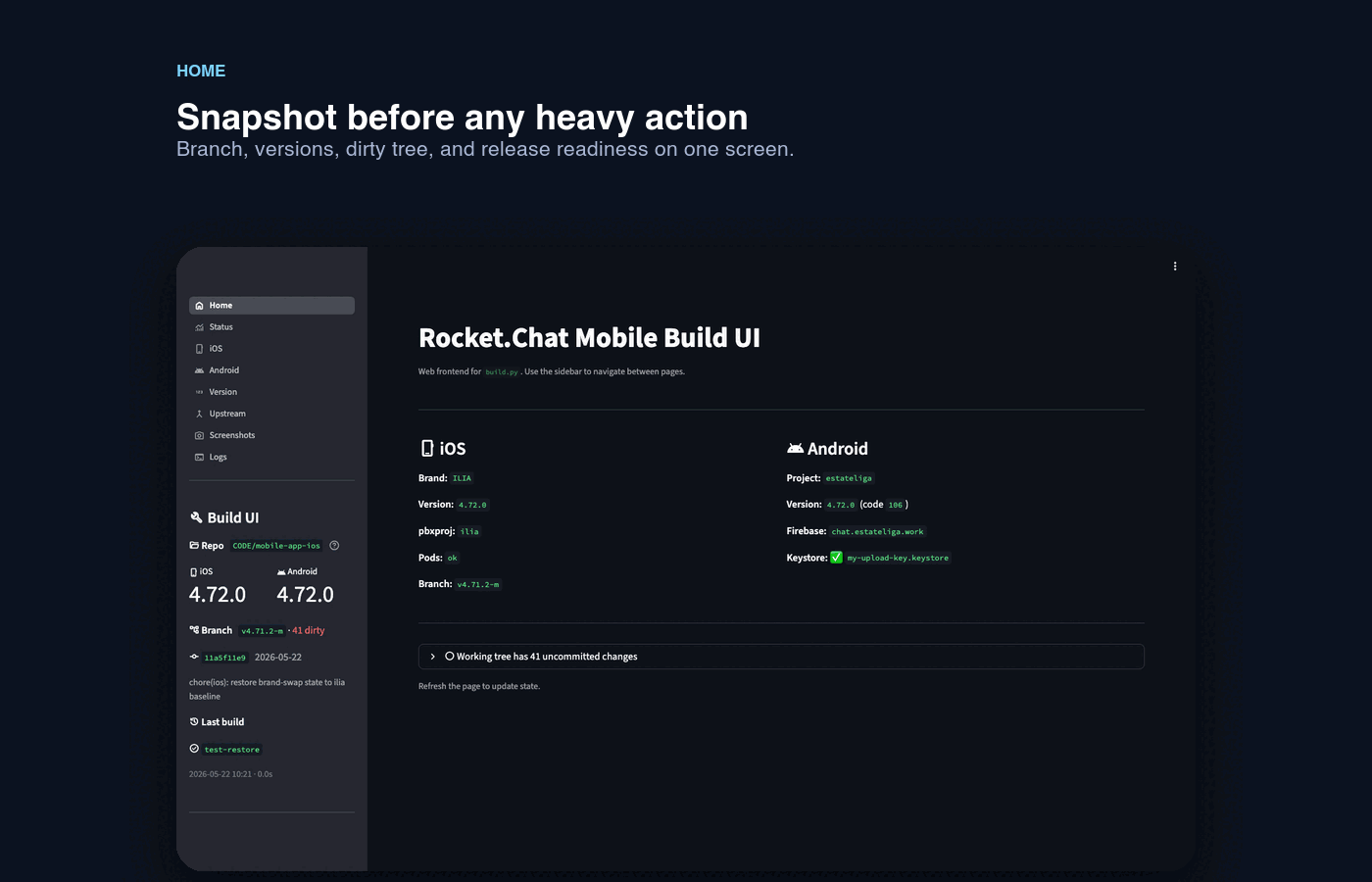The image size is (1372, 882).
Task: Click the Android robot icon above sidebar version
Action: [x=281, y=572]
